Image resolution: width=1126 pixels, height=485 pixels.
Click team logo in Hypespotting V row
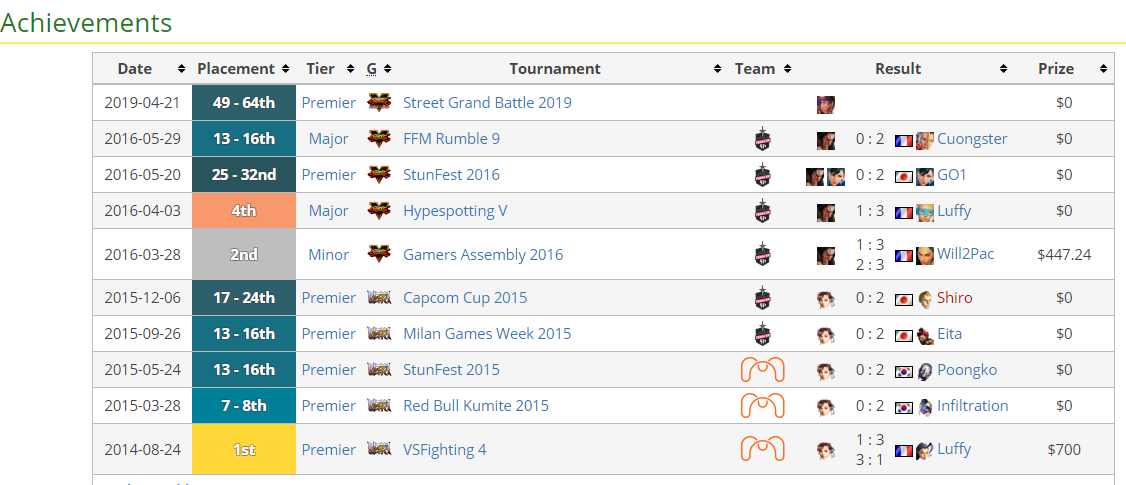click(762, 211)
